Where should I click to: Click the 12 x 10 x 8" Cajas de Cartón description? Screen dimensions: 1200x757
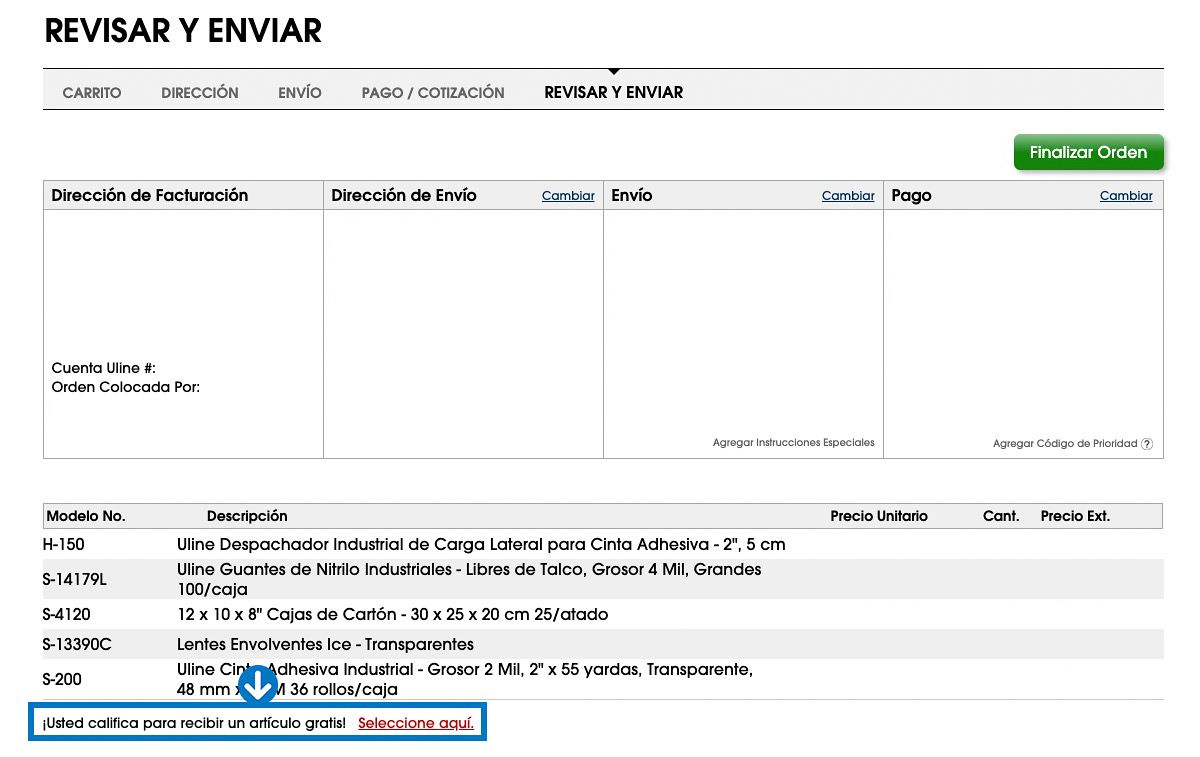[392, 614]
